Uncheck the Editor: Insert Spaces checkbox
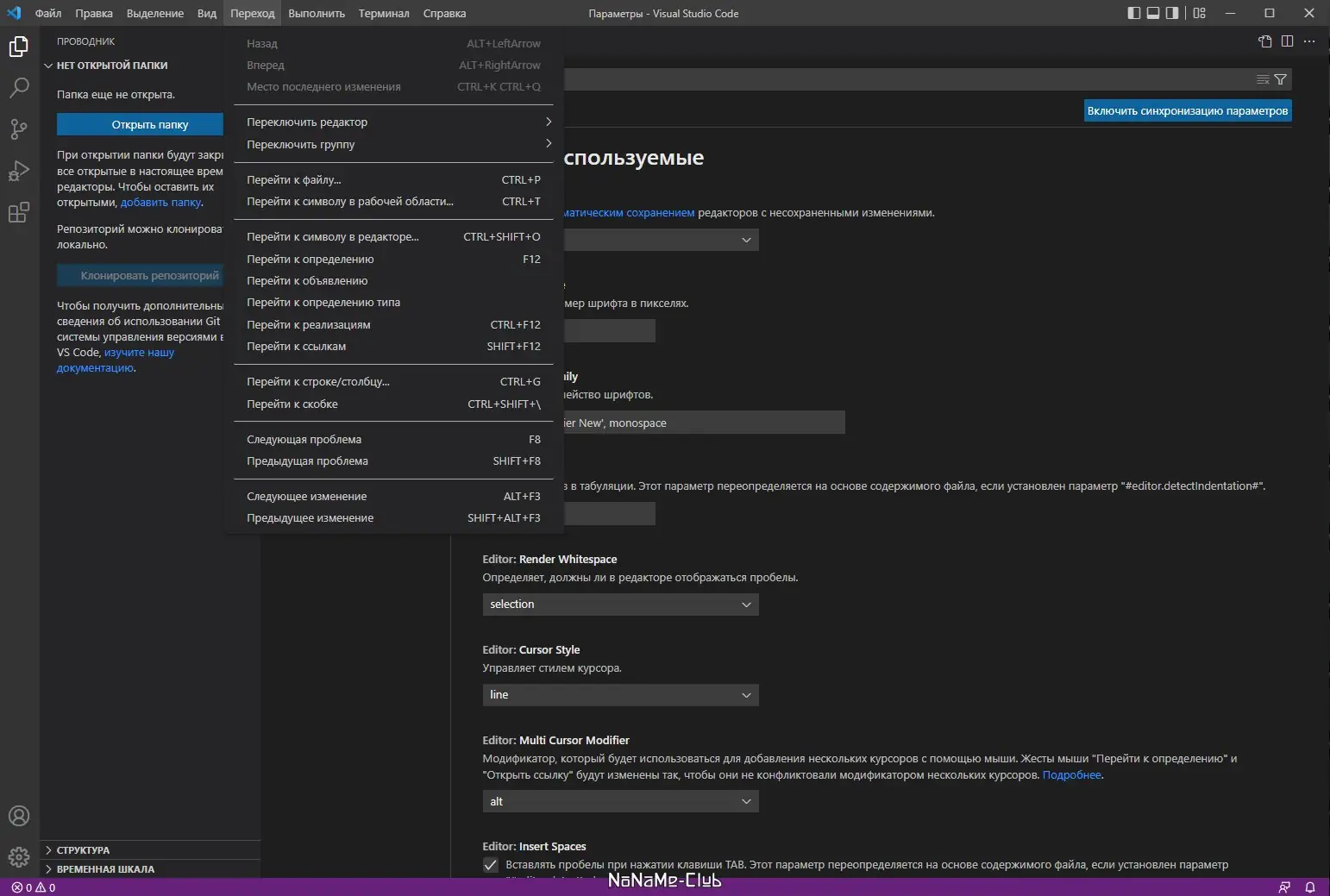This screenshot has width=1330, height=896. [x=490, y=865]
